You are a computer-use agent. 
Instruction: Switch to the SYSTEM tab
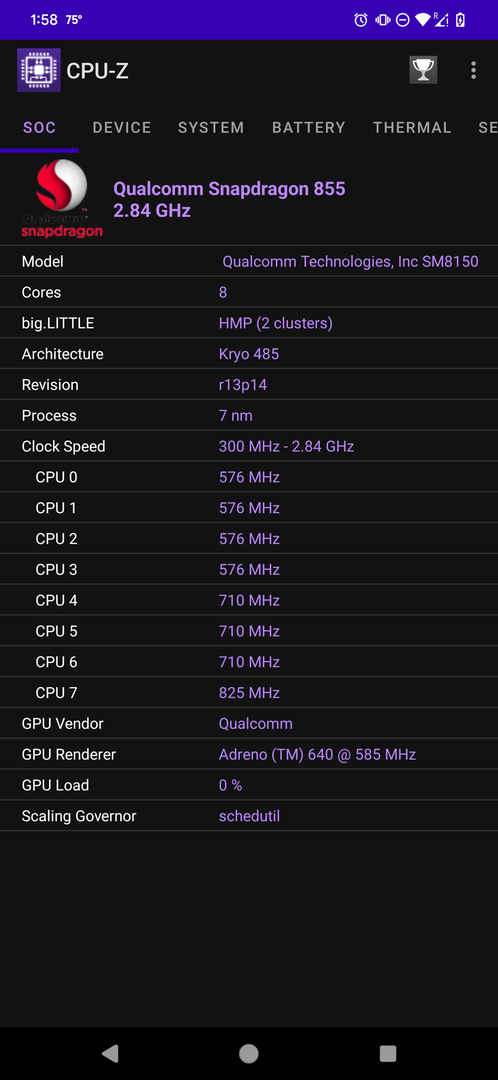211,127
